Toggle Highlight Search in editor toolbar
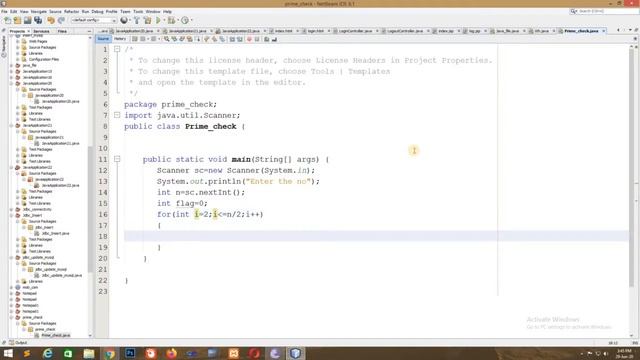This screenshot has height=360, width=640. [x=189, y=39]
